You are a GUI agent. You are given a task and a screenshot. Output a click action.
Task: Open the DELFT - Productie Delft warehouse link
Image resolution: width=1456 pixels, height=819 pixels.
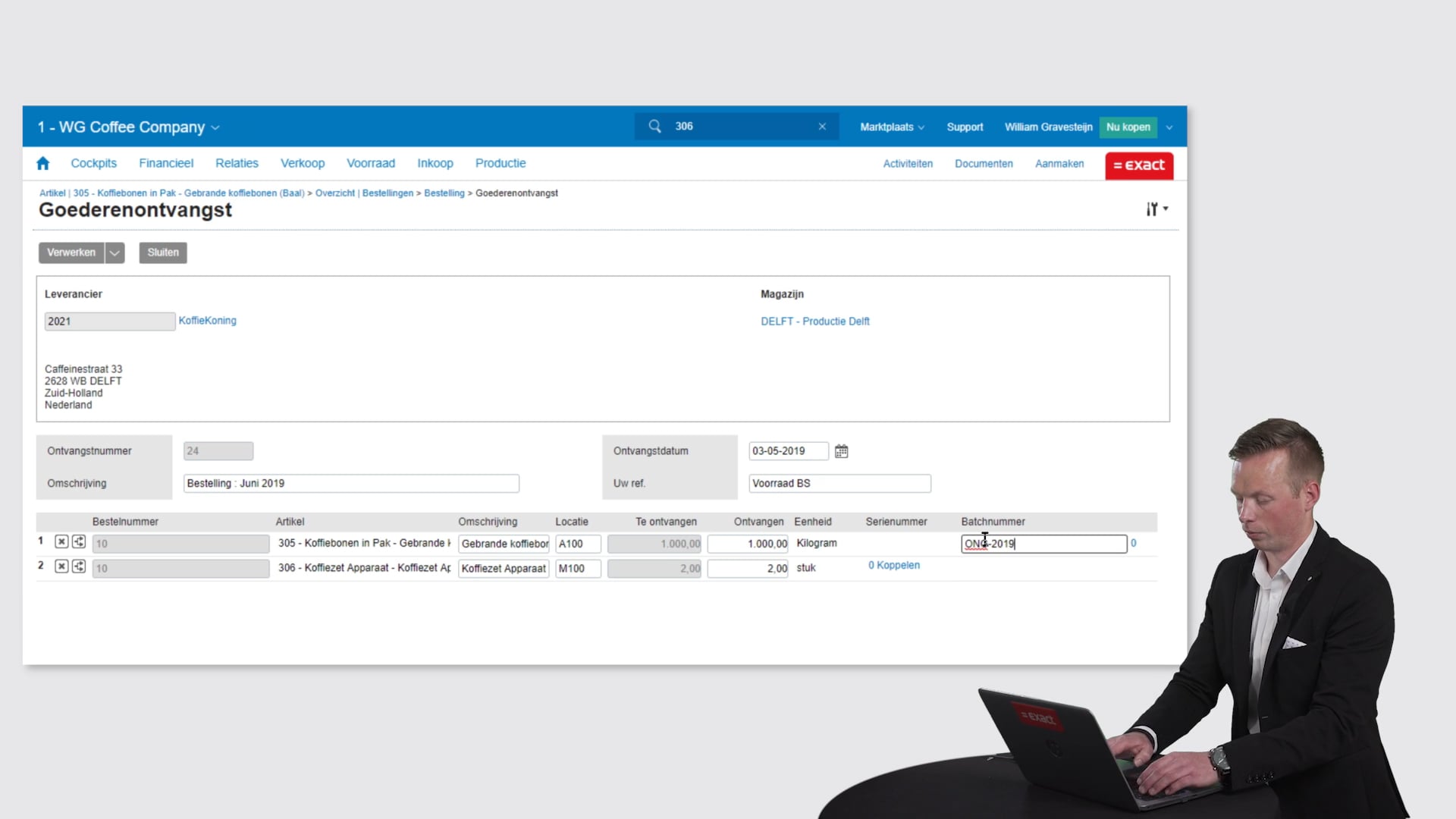[815, 322]
